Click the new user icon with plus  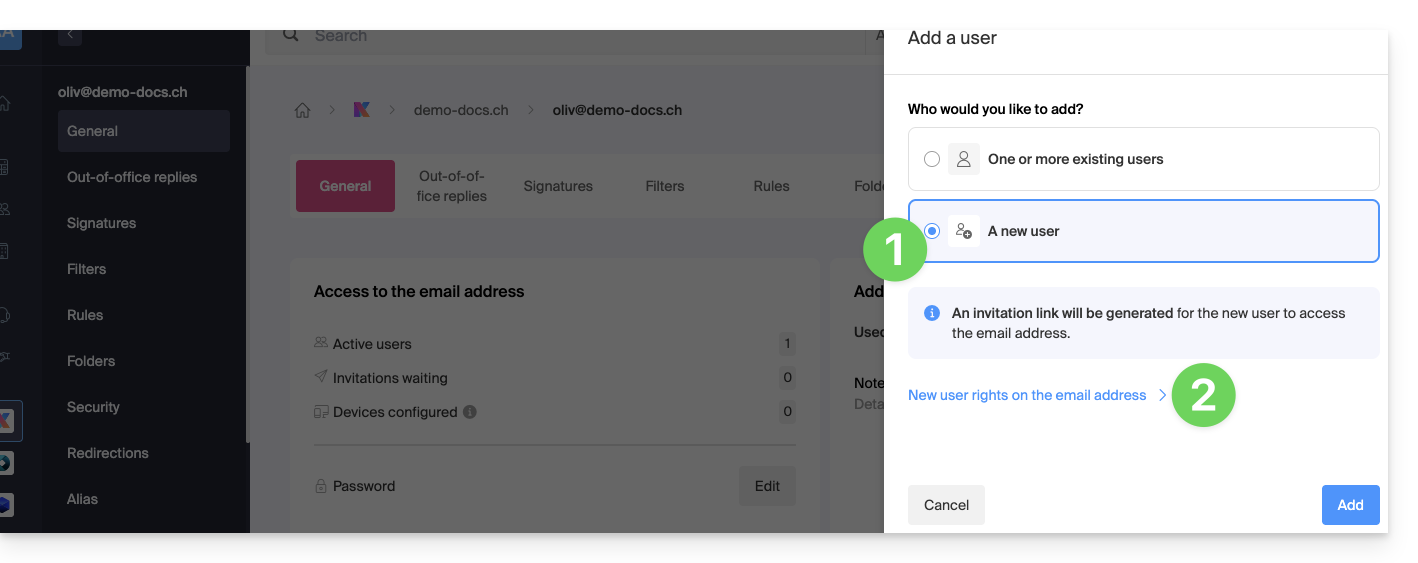pos(964,231)
